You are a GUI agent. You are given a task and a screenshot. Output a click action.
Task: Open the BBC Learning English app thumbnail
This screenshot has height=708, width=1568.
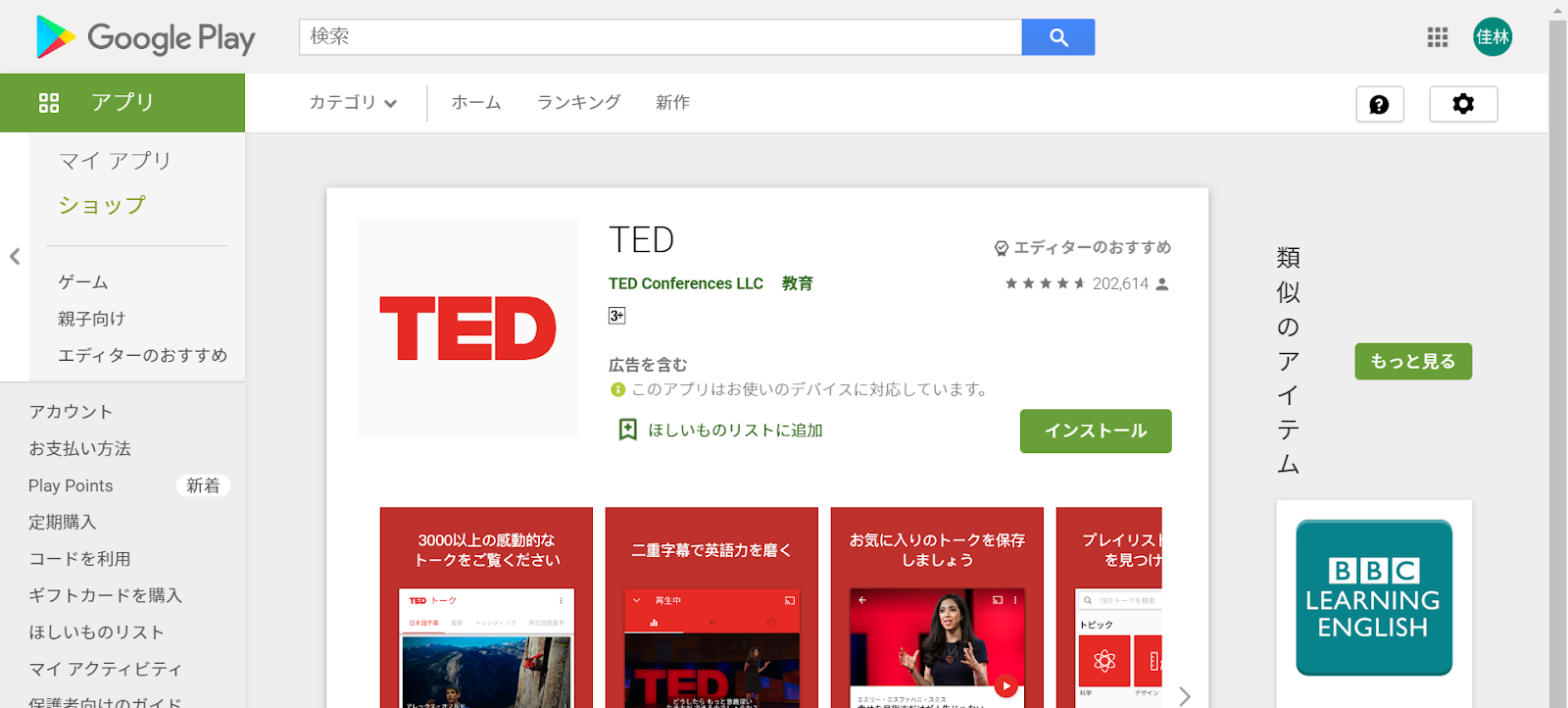[1374, 597]
